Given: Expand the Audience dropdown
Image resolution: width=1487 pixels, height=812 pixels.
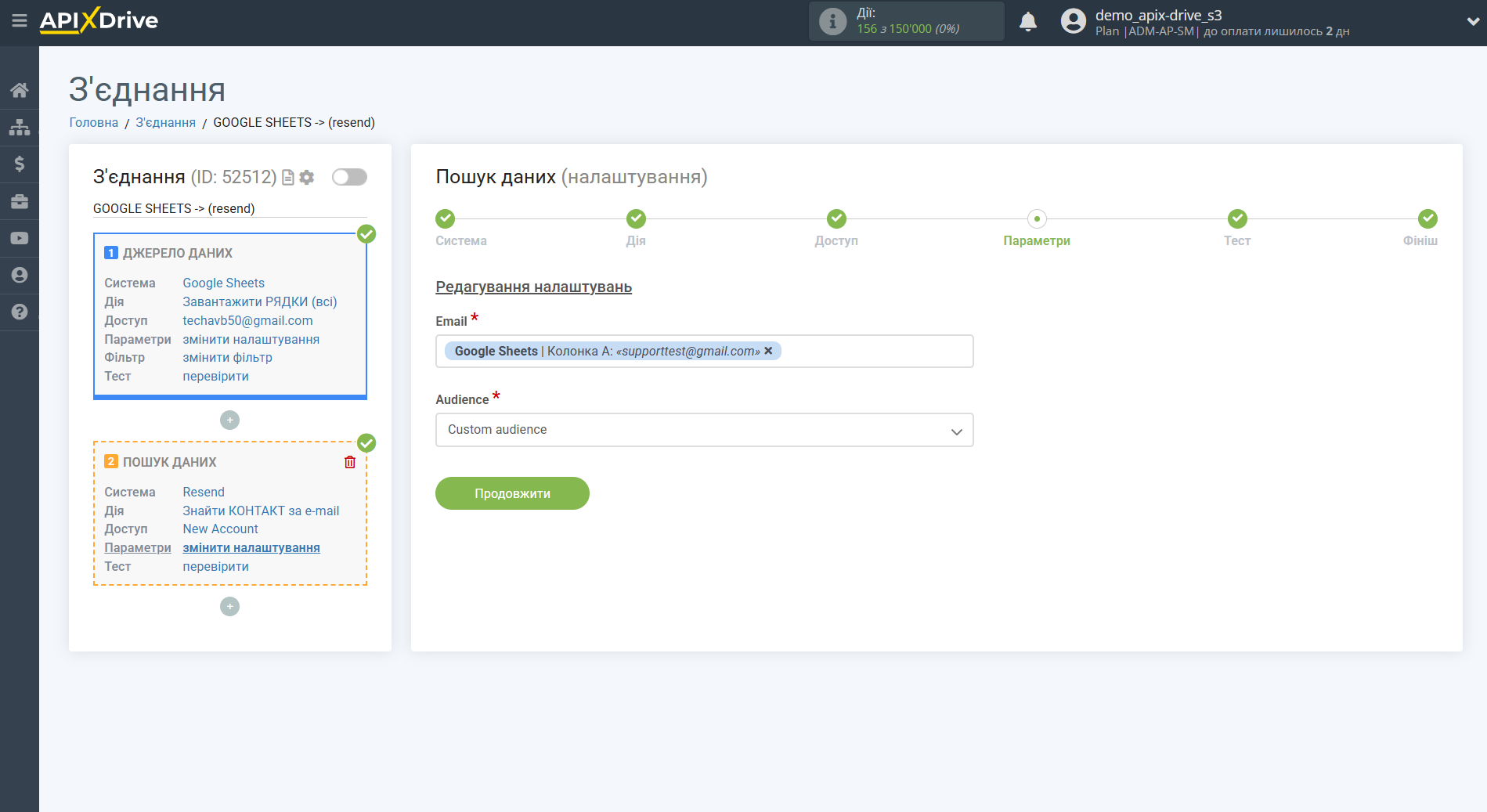Looking at the screenshot, I should coord(704,430).
